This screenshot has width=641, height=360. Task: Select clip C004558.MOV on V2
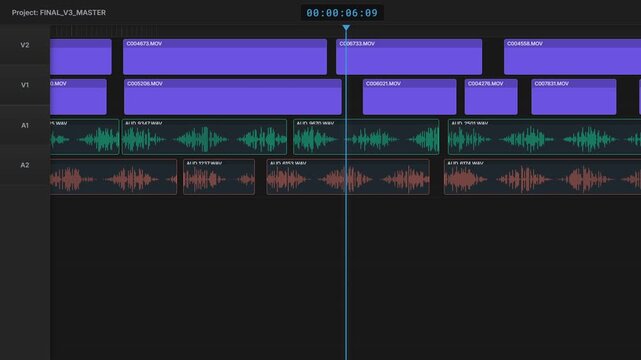pos(572,57)
